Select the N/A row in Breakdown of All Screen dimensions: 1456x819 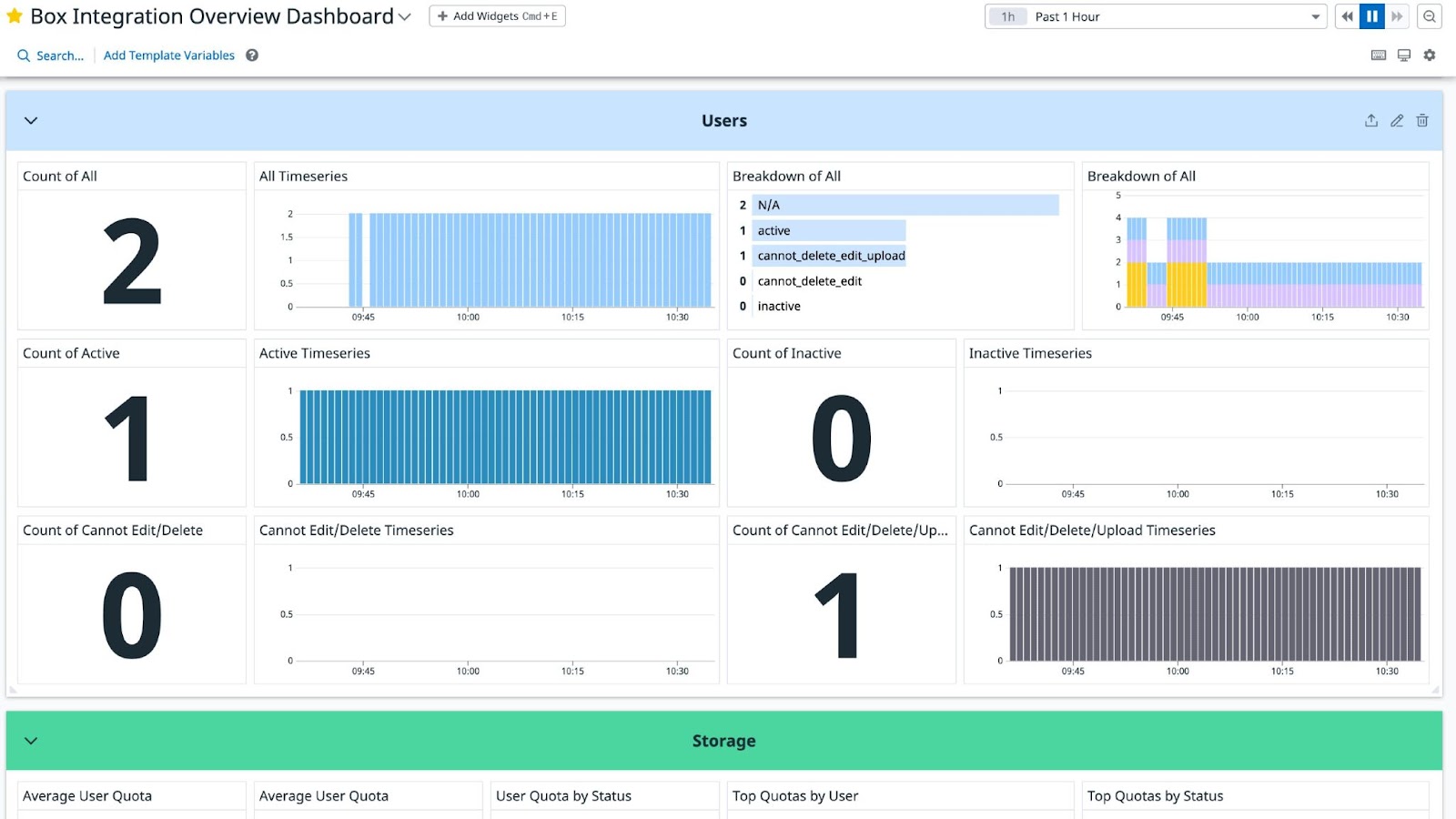point(898,205)
